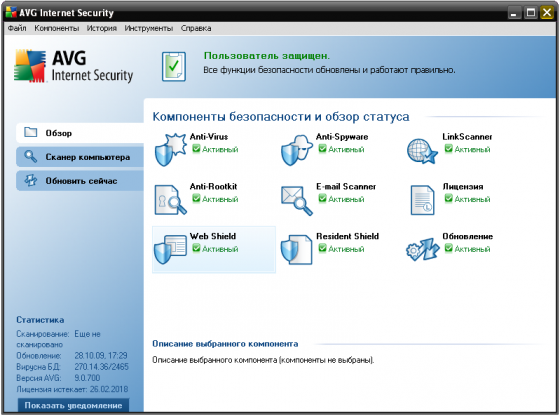Open the LinkScanner globe icon
Viewport: 560px width, 416px height.
click(x=422, y=151)
